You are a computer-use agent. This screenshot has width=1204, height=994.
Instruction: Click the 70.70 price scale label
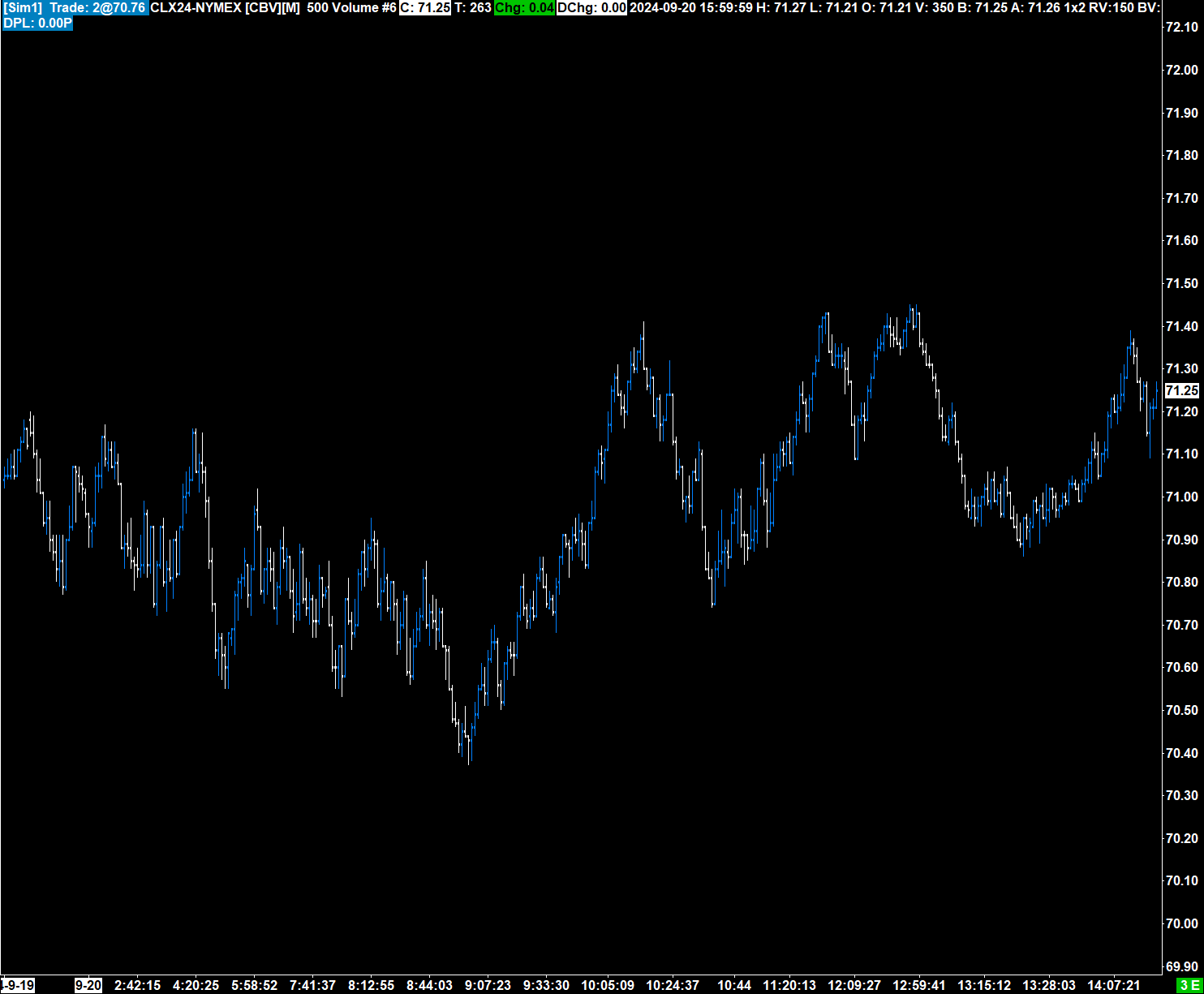click(x=1181, y=625)
